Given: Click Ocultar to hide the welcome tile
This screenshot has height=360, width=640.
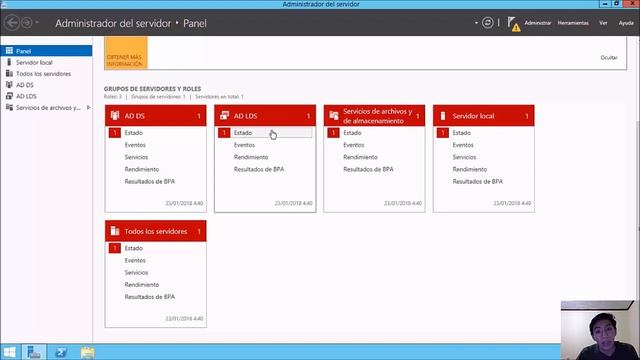Looking at the screenshot, I should 609,58.
